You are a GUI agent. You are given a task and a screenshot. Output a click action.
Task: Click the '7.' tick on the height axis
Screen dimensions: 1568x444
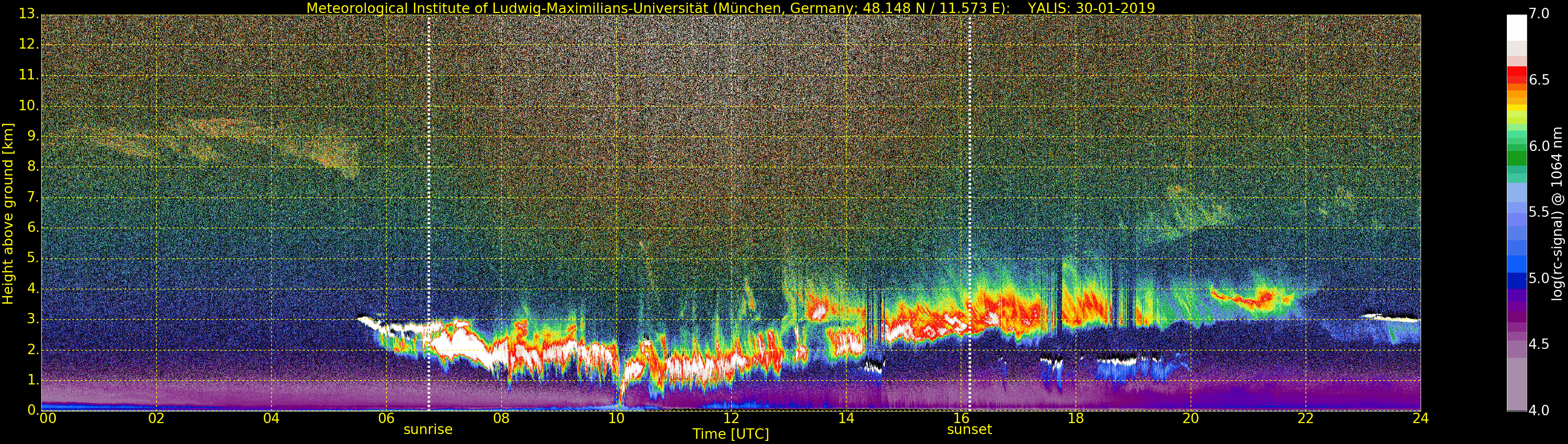33,197
